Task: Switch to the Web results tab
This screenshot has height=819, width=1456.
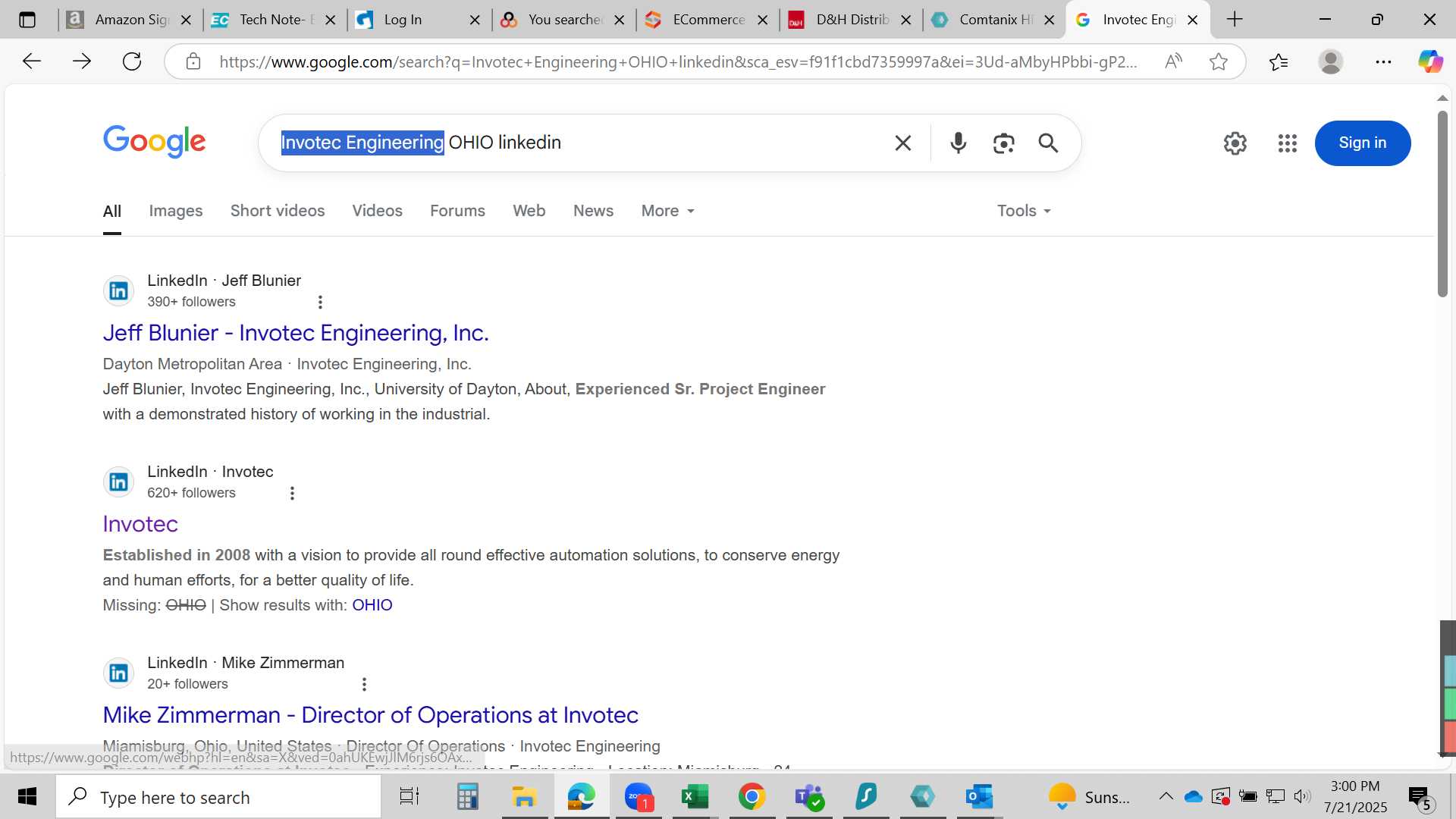Action: [529, 211]
